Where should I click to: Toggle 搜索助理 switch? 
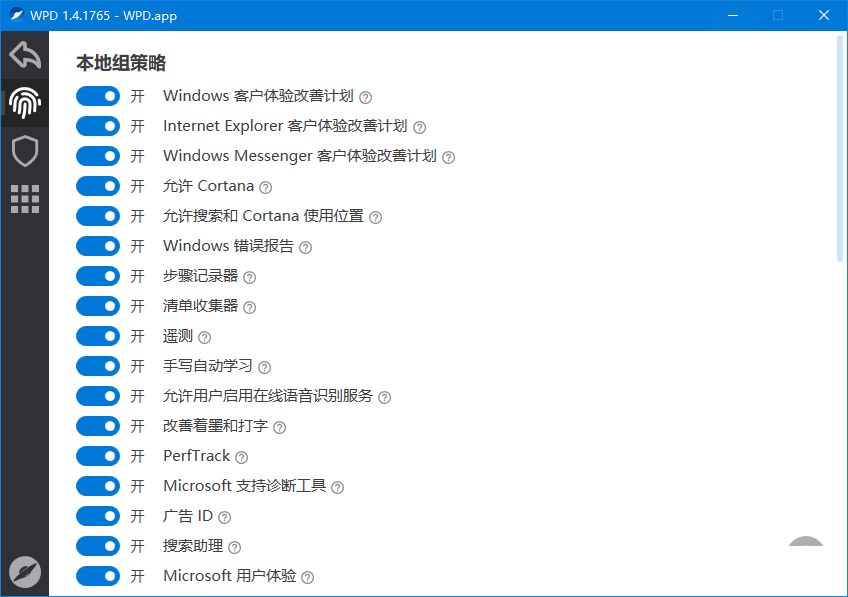click(98, 546)
